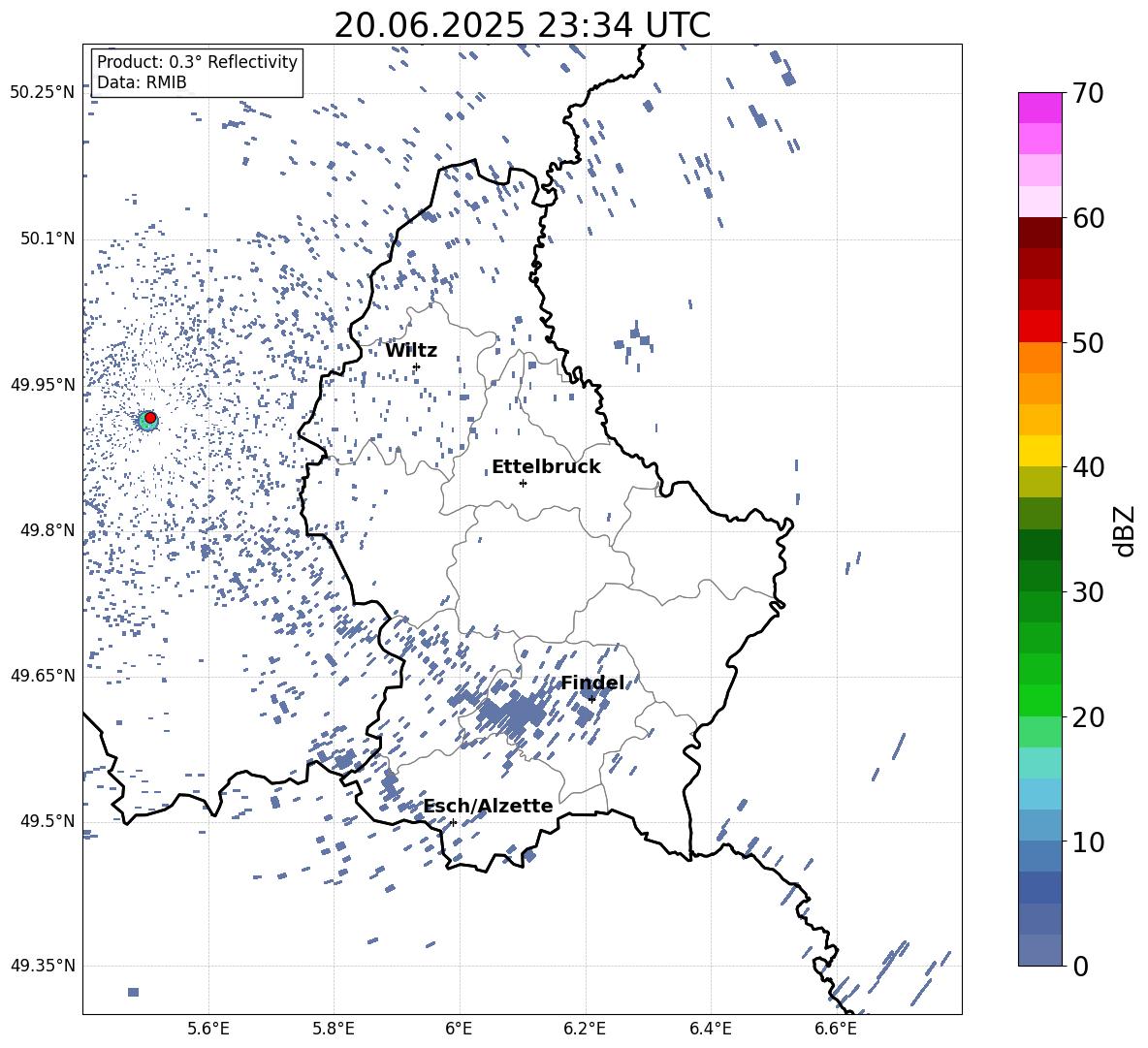The width and height of the screenshot is (1148, 1048).
Task: Click the magenta top segment of colorbar
Action: pos(1039,108)
